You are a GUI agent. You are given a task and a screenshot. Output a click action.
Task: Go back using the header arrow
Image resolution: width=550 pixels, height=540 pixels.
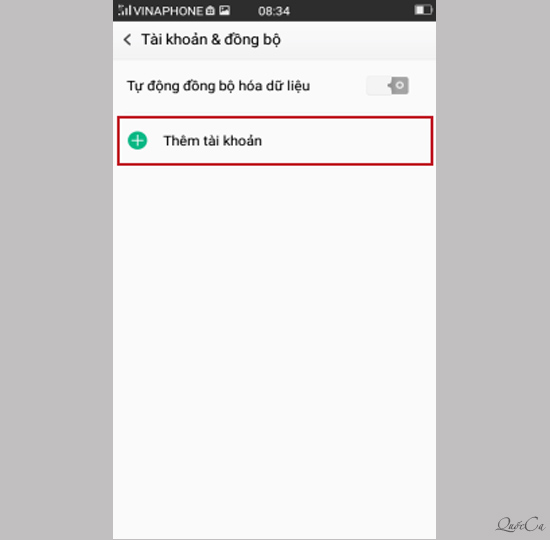128,40
